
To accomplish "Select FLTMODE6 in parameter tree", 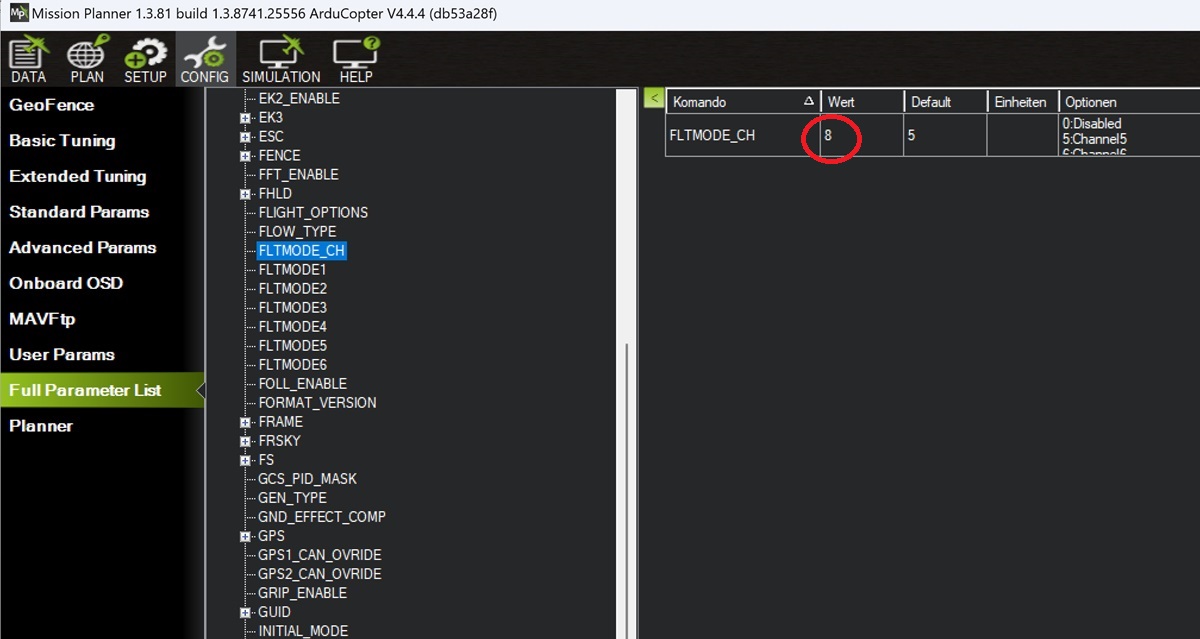I will (x=292, y=365).
